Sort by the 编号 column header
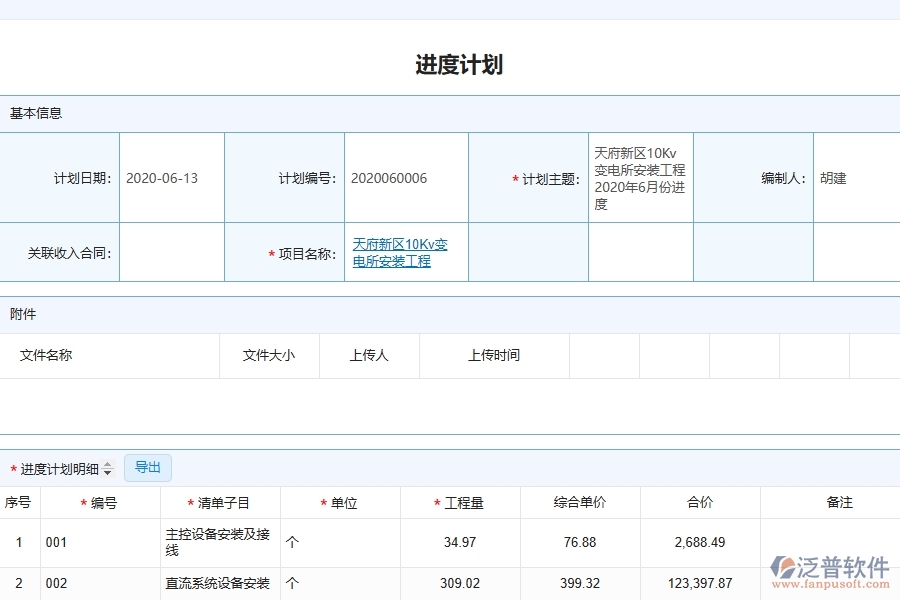 (96, 502)
